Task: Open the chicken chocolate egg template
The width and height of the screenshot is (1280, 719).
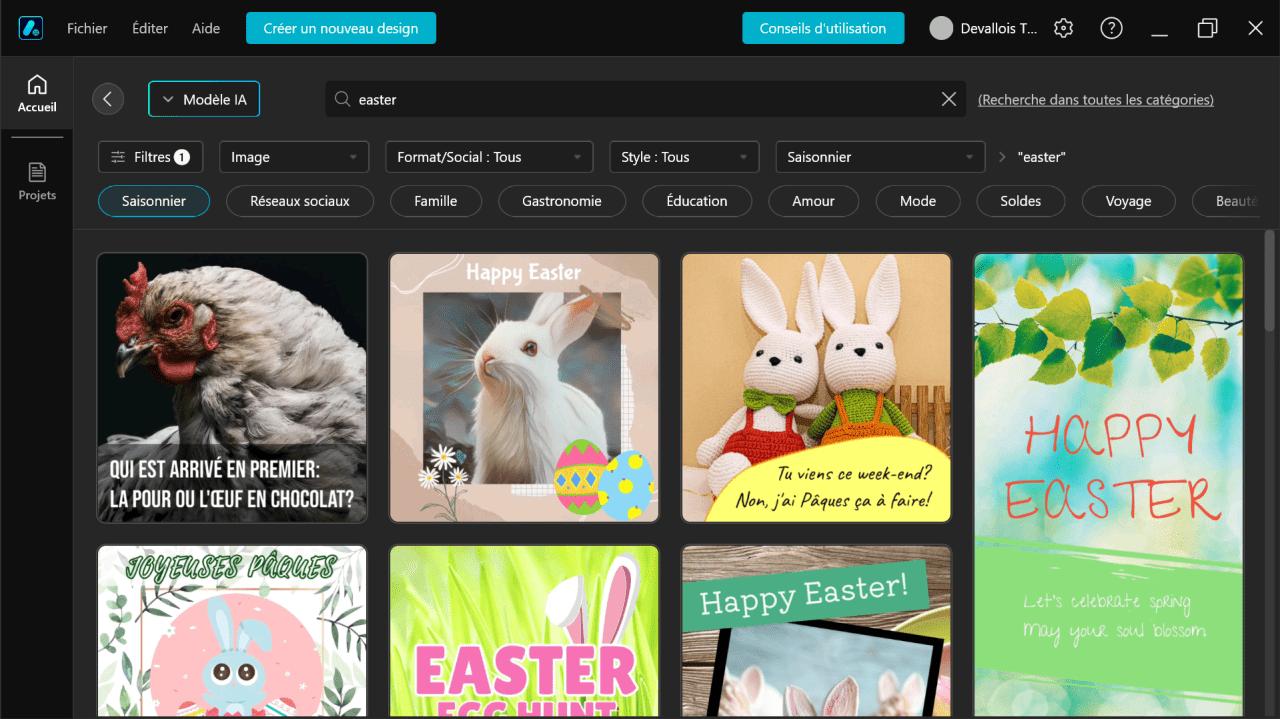Action: [232, 387]
